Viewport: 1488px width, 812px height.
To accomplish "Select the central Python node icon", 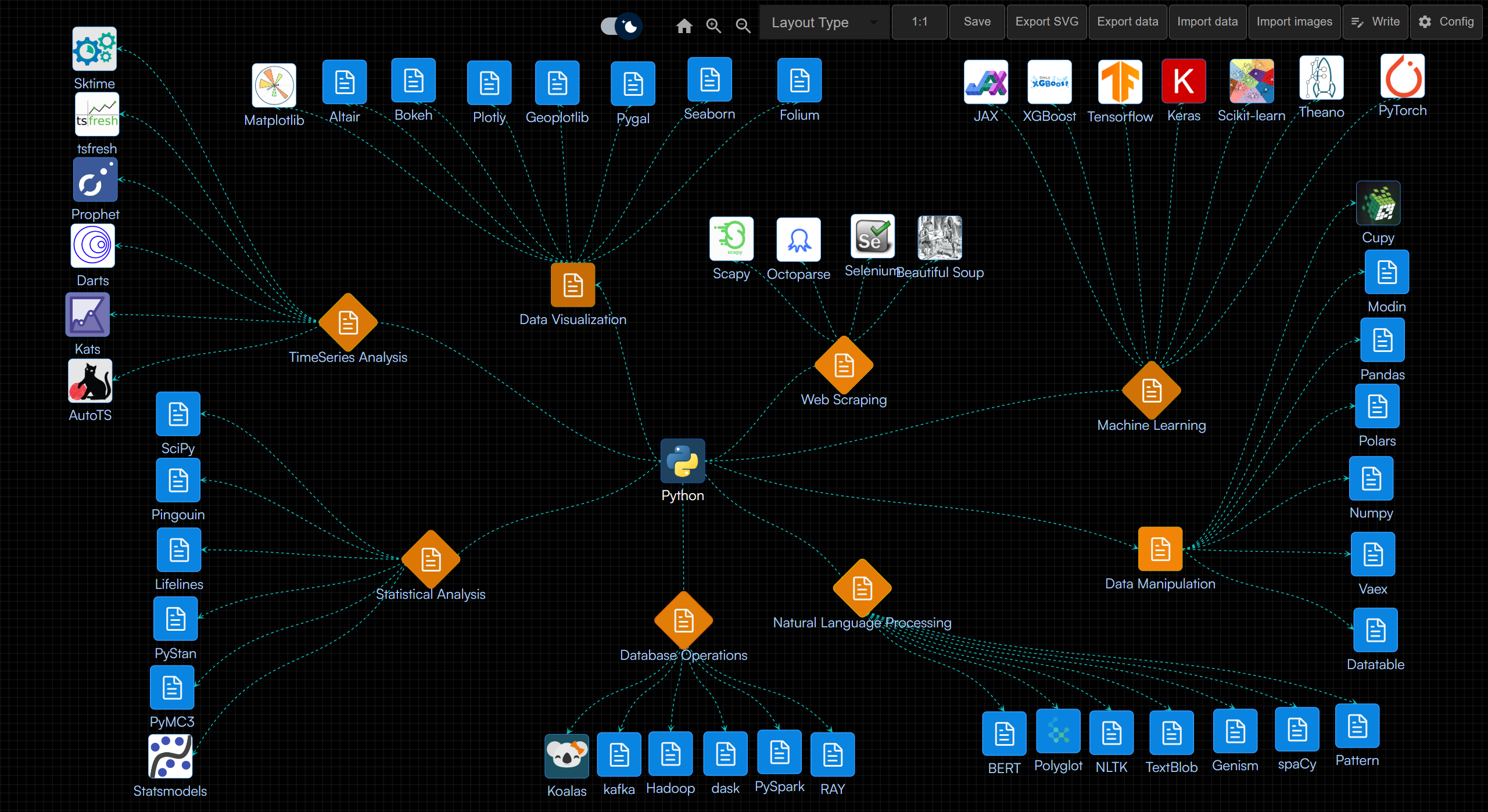I will (683, 461).
